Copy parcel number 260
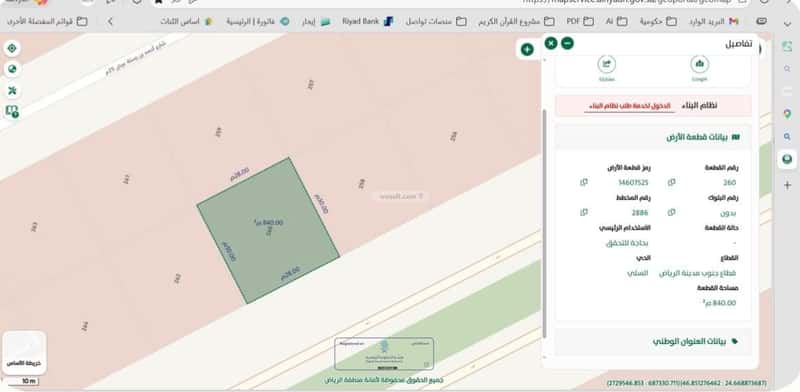Image resolution: width=800 pixels, height=392 pixels. point(671,182)
